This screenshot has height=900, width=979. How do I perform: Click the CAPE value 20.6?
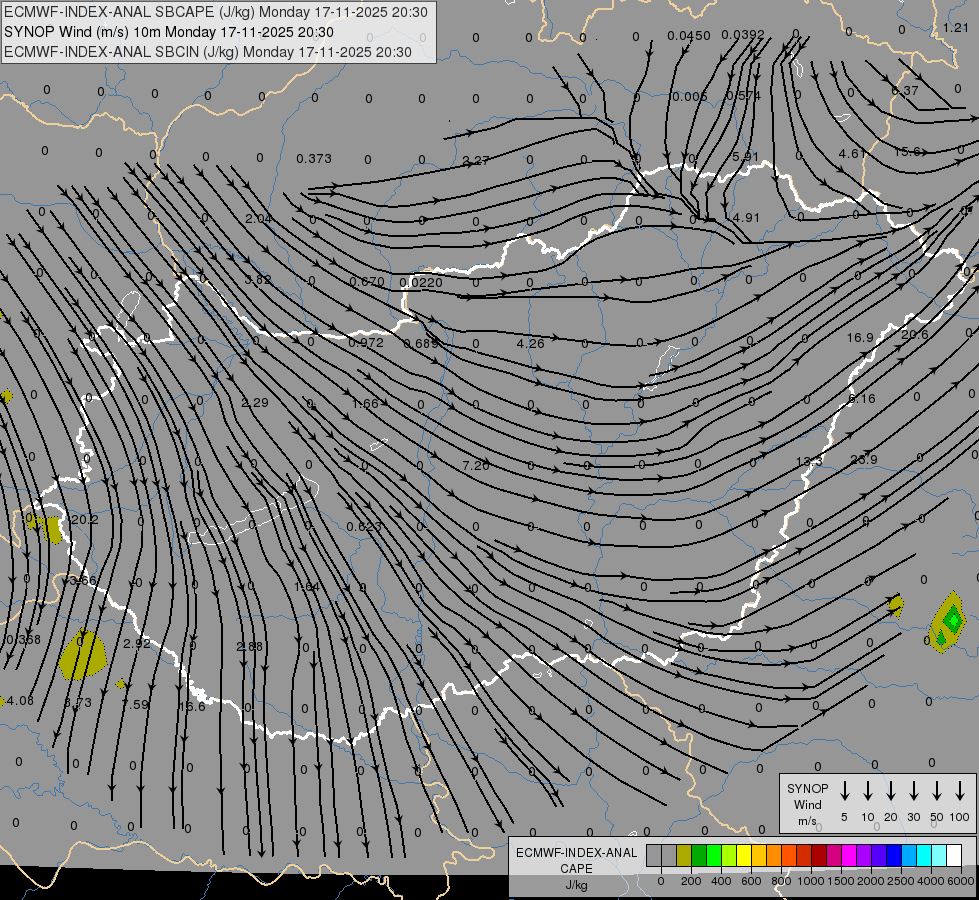[915, 335]
